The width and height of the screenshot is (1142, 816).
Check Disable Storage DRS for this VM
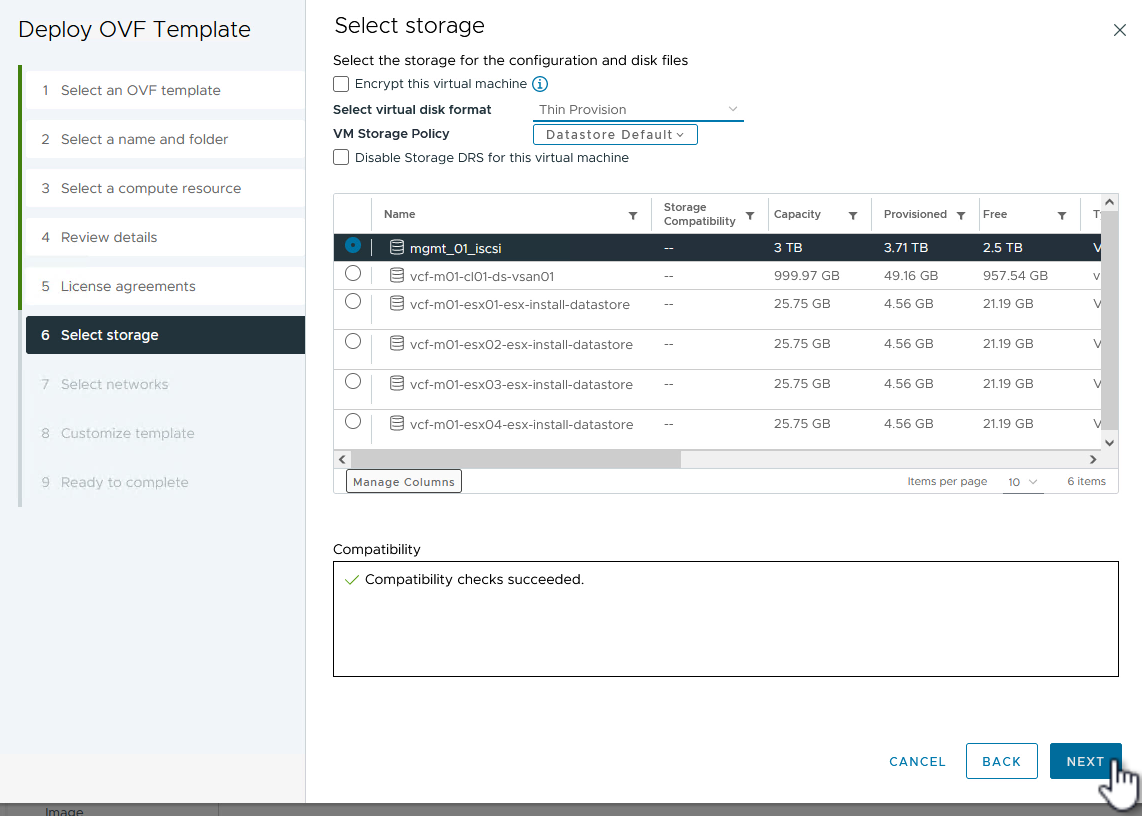click(x=342, y=157)
